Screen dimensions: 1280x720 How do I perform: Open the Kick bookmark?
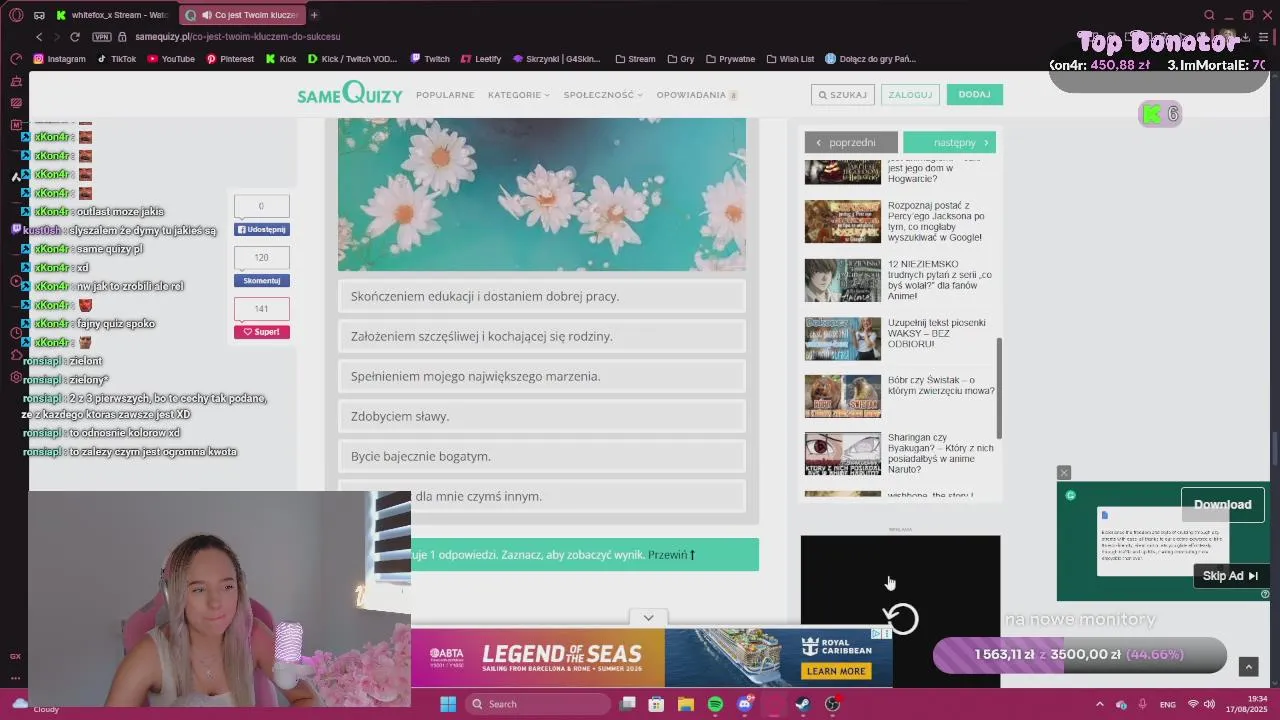pos(281,59)
